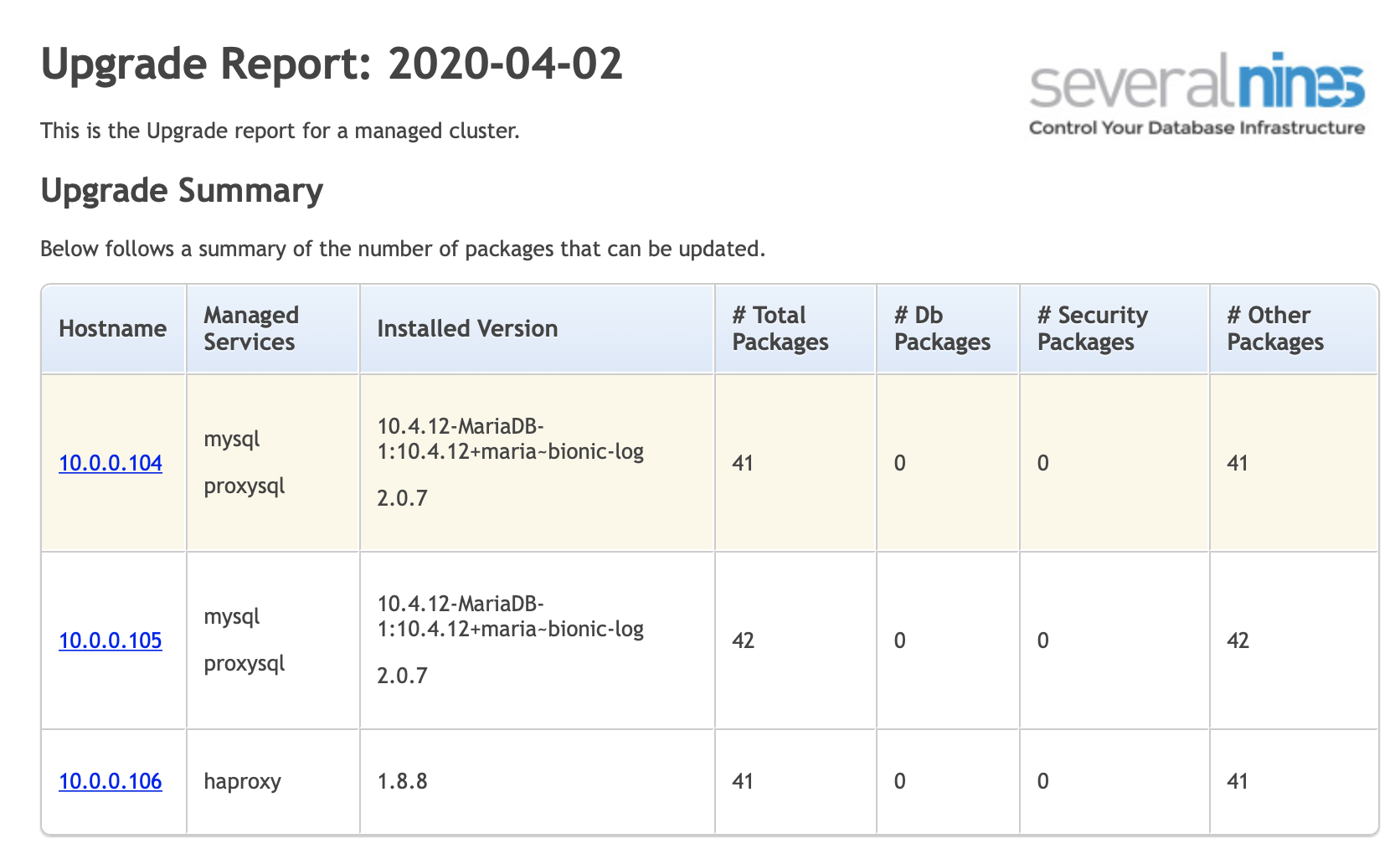Click the Upgrade Summary heading
This screenshot has height=859, width=1400.
[182, 190]
